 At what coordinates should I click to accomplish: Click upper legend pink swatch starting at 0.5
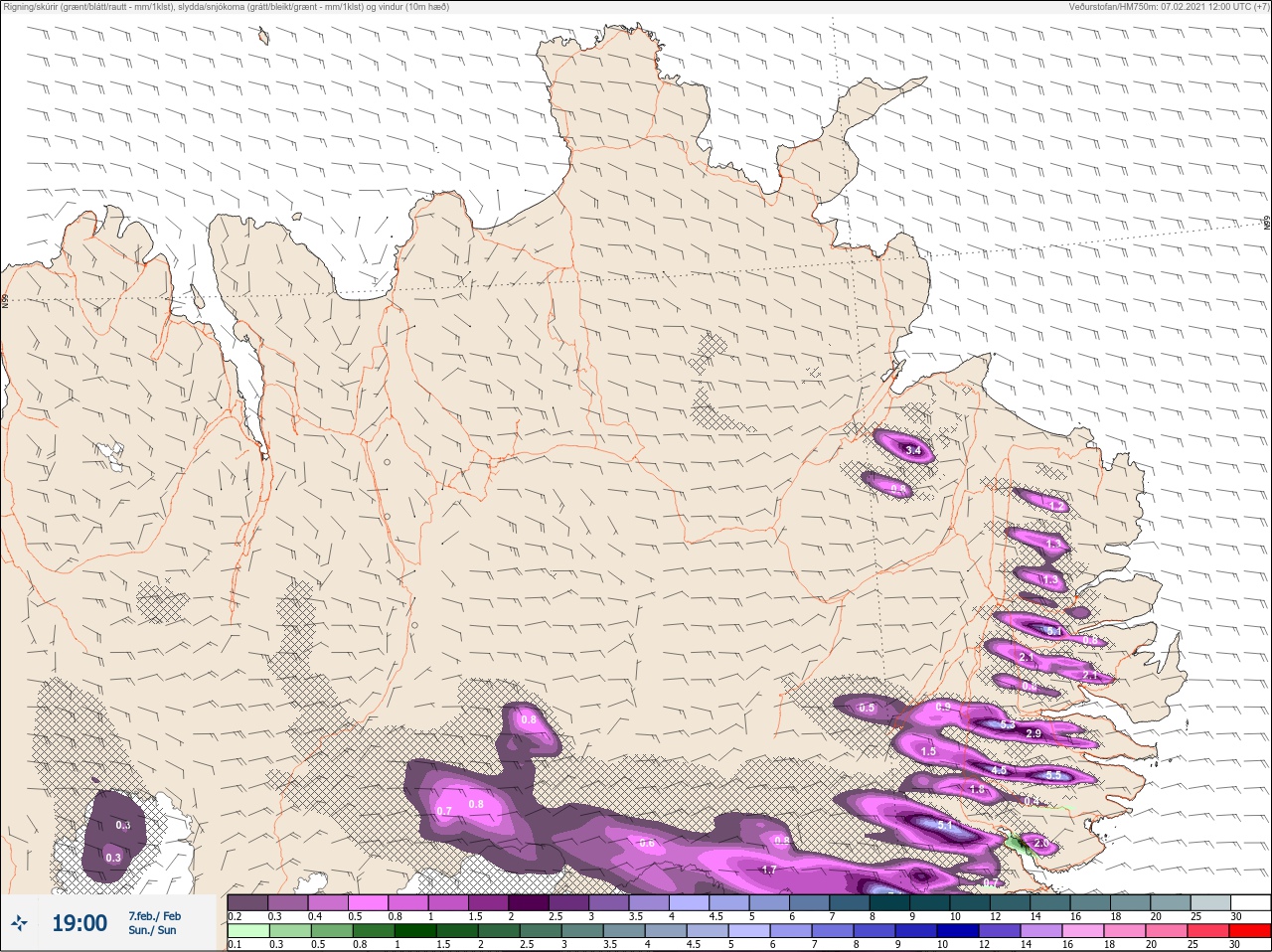[x=370, y=902]
